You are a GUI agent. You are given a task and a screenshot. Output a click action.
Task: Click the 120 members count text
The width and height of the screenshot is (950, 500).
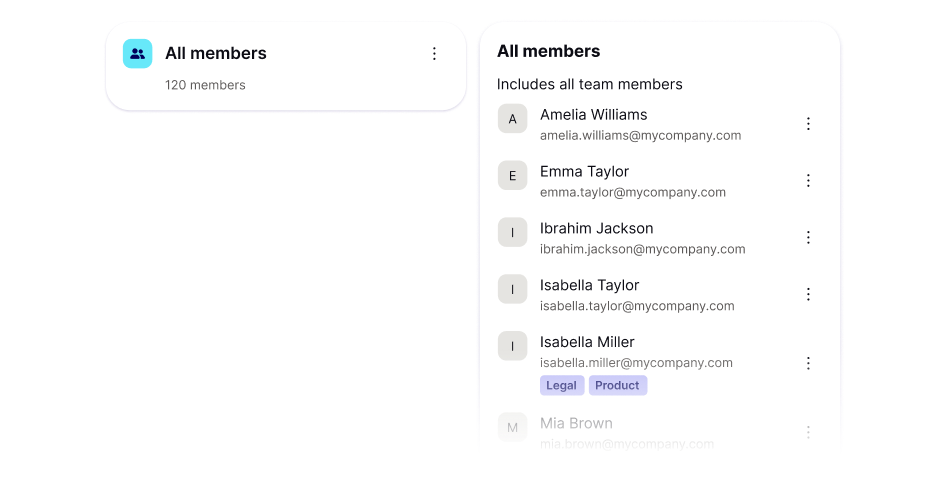point(205,85)
